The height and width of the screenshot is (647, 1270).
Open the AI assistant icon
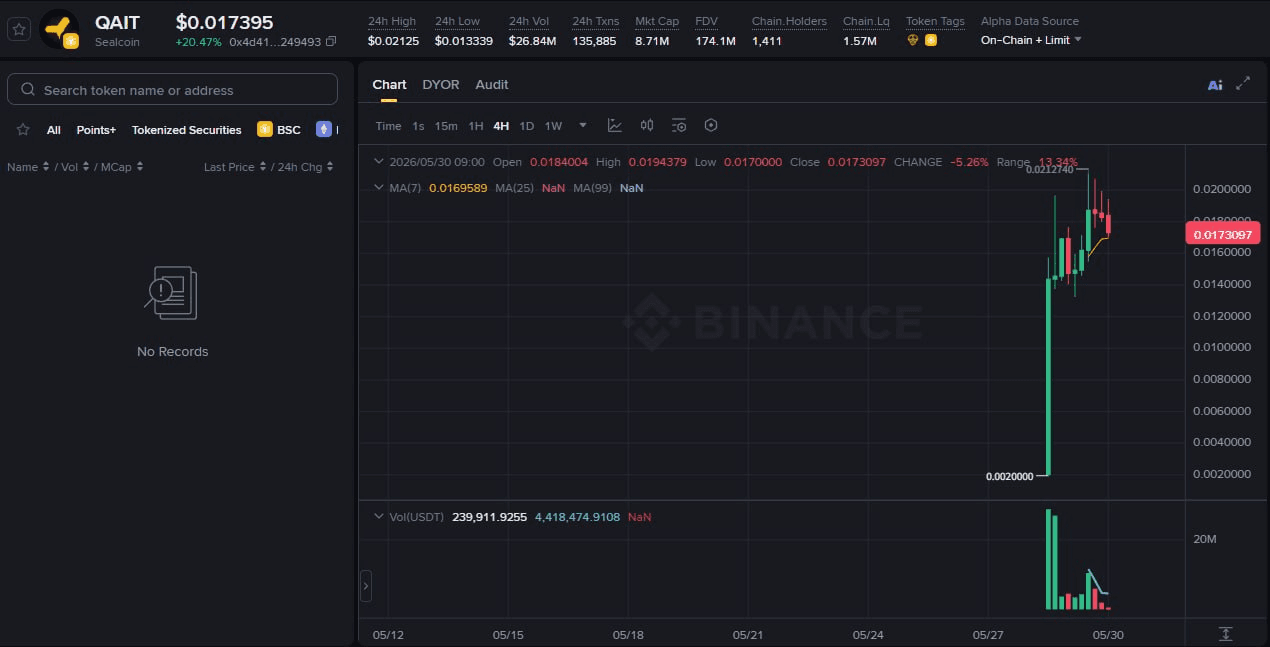[1215, 85]
